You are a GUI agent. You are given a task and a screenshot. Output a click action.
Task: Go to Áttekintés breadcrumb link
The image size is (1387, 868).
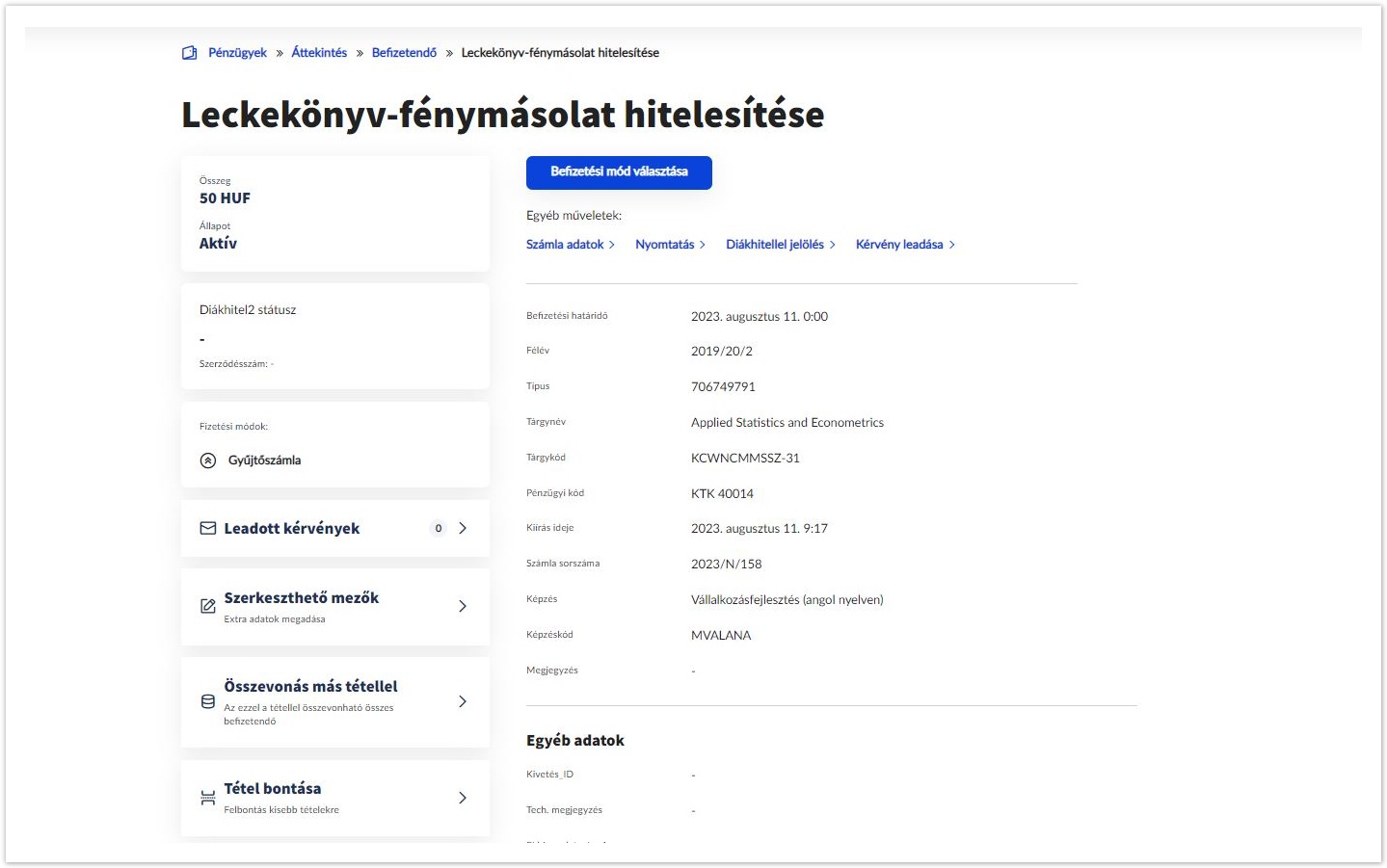(319, 53)
